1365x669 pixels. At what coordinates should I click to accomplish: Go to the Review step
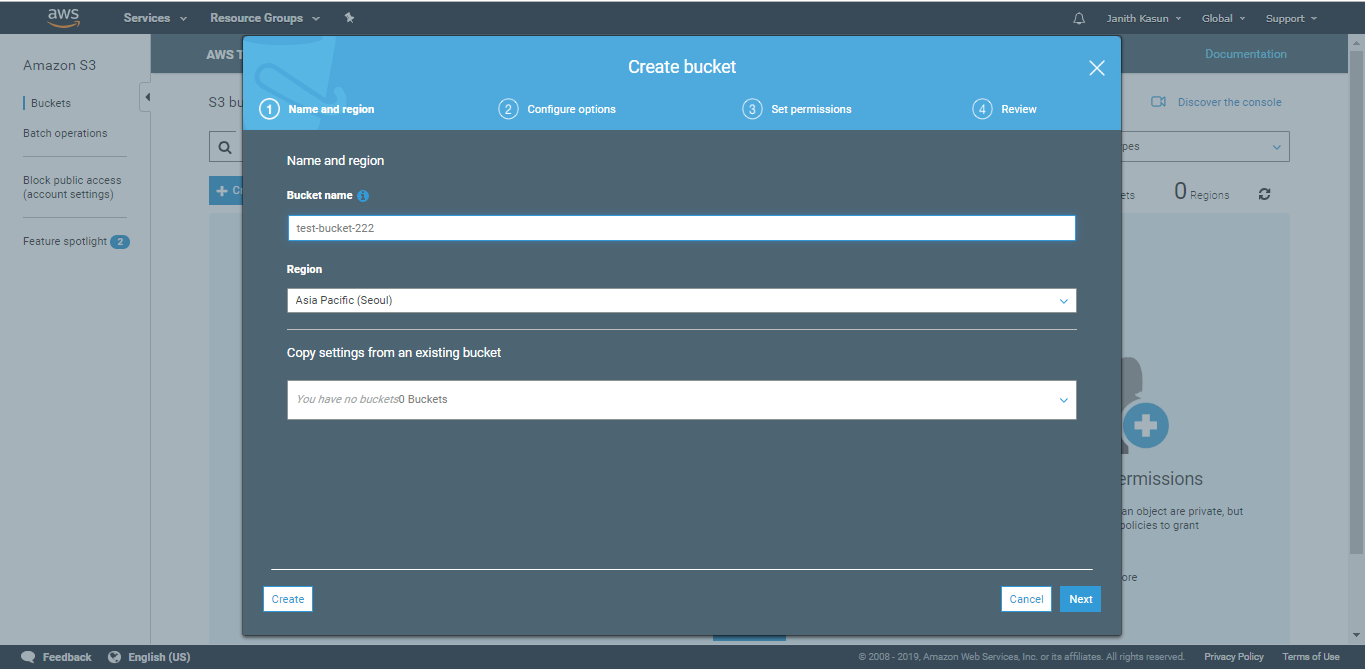coord(1019,109)
